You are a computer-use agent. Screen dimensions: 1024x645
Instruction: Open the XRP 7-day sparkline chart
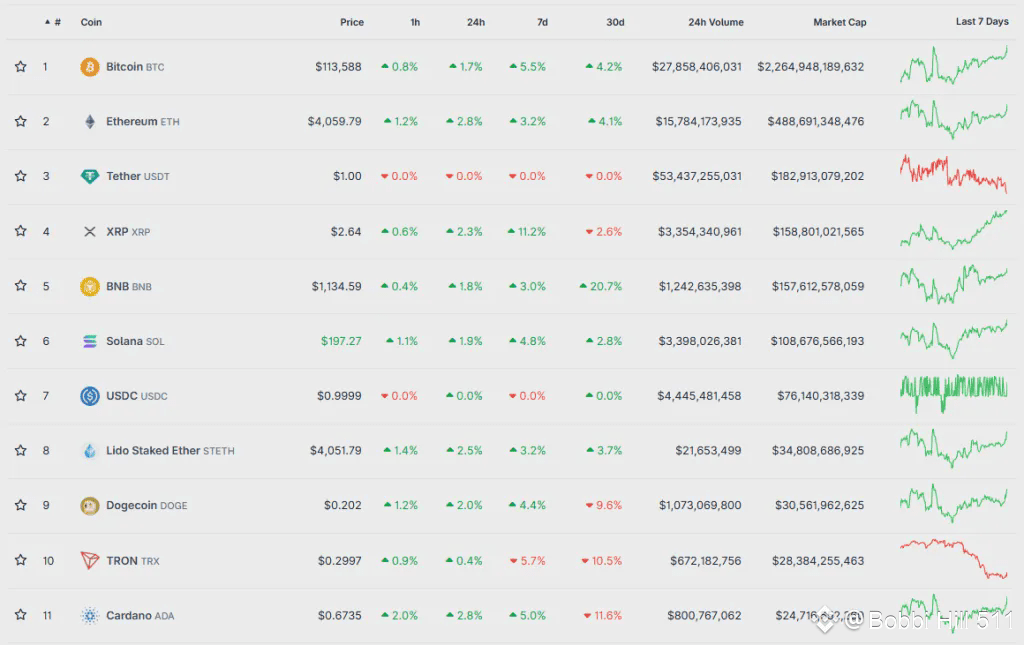[953, 230]
